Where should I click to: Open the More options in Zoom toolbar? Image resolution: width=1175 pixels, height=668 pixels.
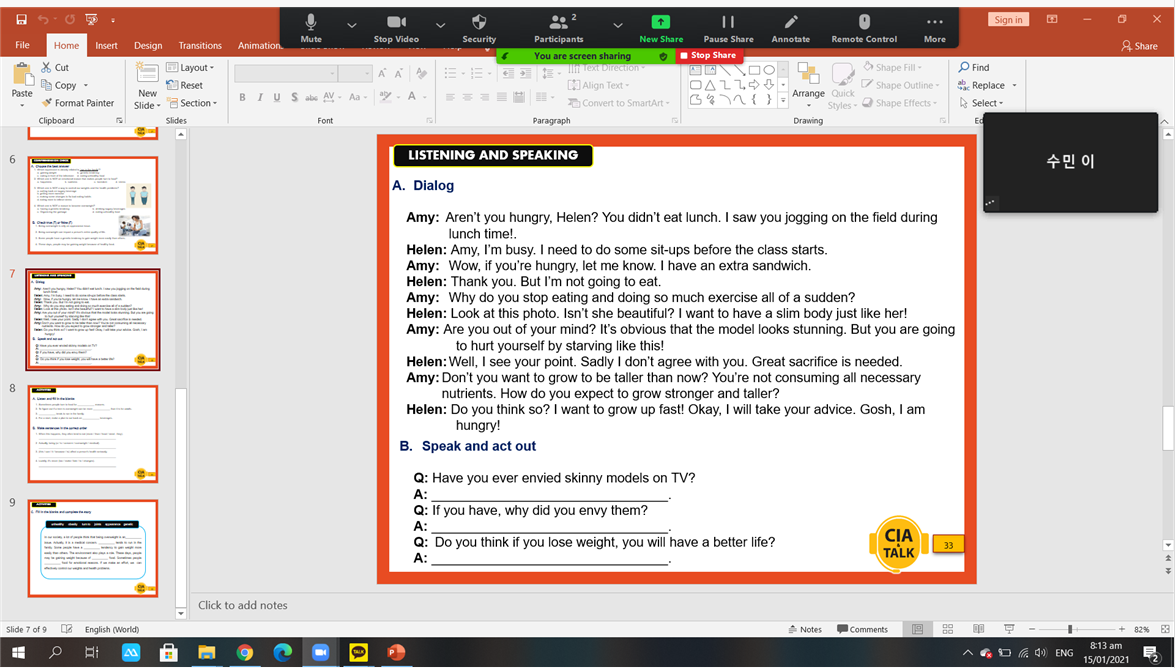[x=934, y=28]
